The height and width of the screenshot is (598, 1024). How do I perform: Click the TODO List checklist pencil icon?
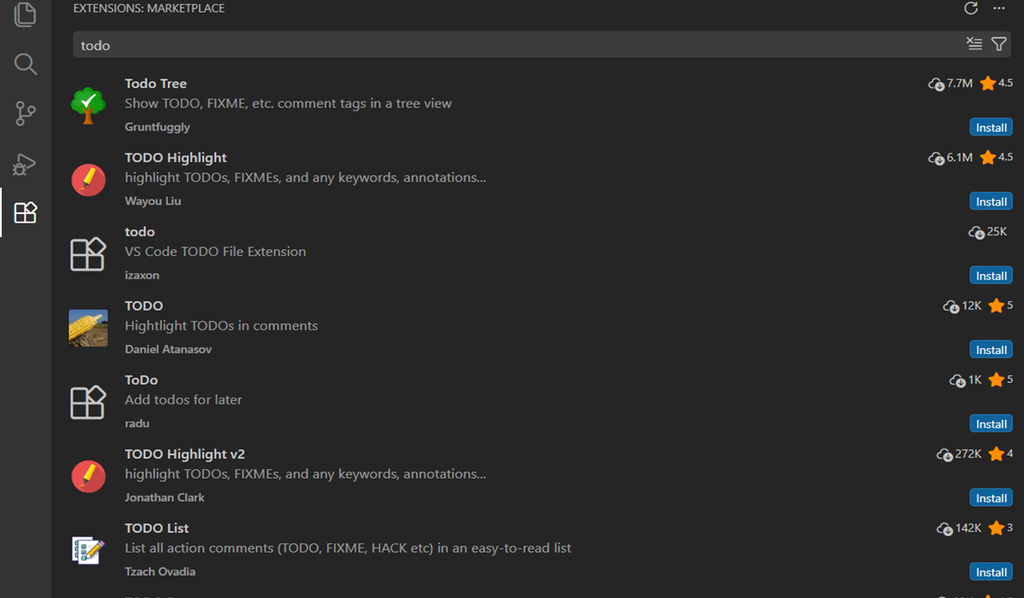click(x=88, y=550)
